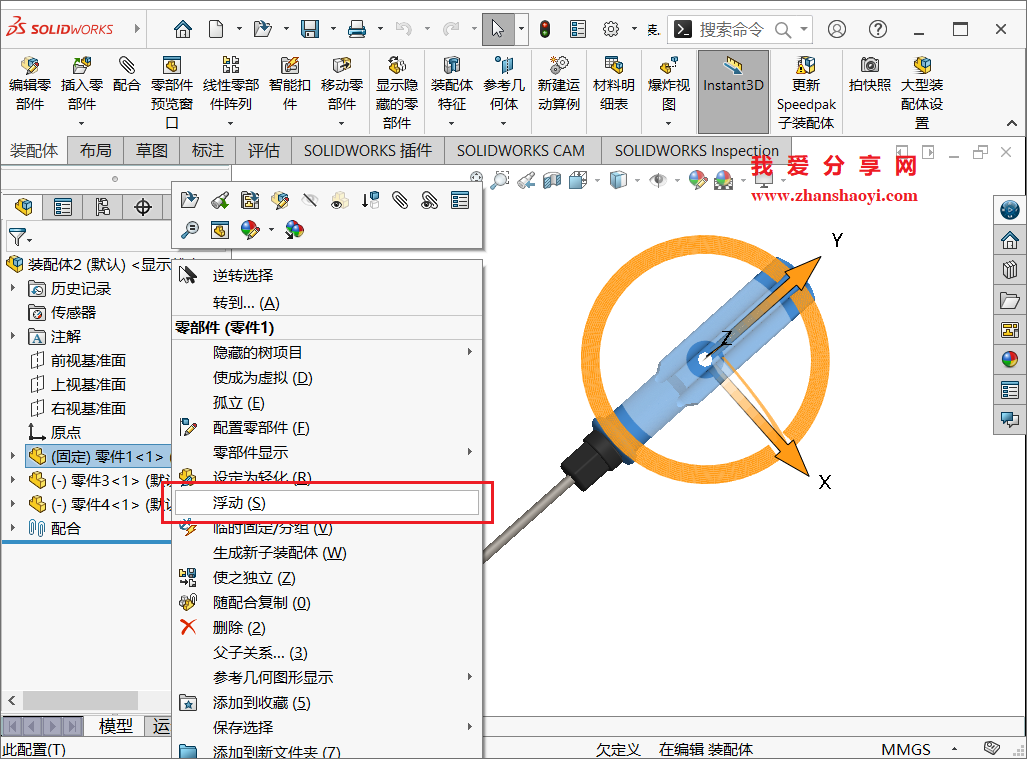Click the Insert Components (插入零部件) icon

(82, 65)
